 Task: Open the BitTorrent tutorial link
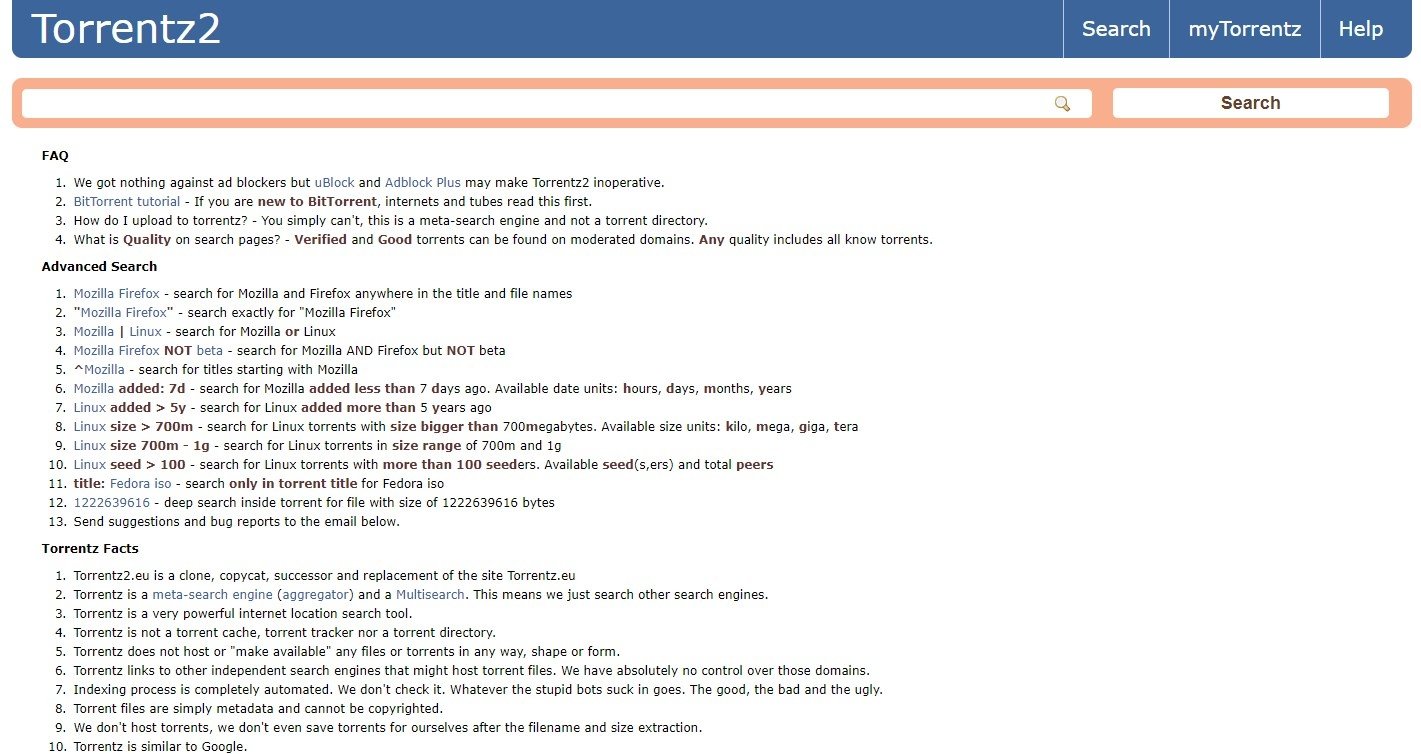tap(127, 202)
